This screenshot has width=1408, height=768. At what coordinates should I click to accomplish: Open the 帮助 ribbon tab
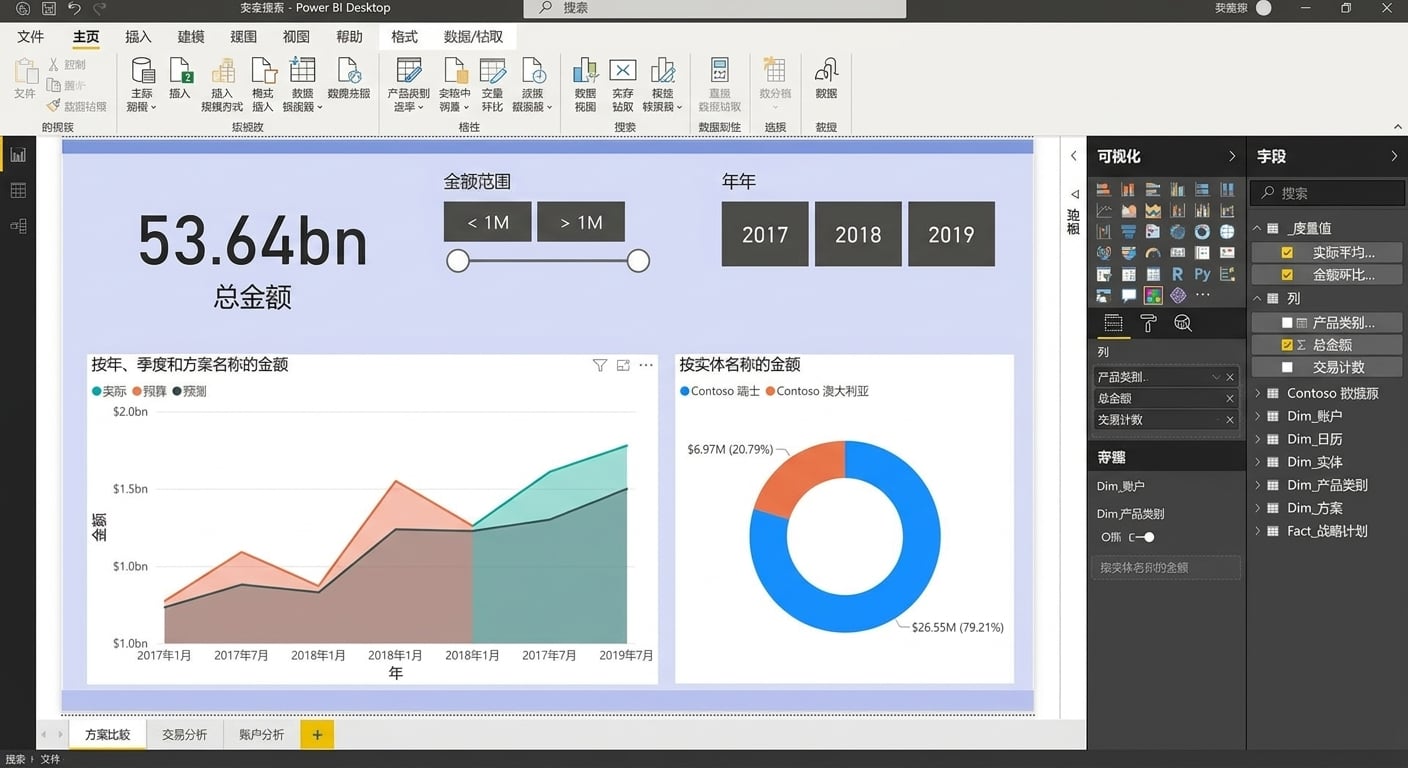pos(349,37)
